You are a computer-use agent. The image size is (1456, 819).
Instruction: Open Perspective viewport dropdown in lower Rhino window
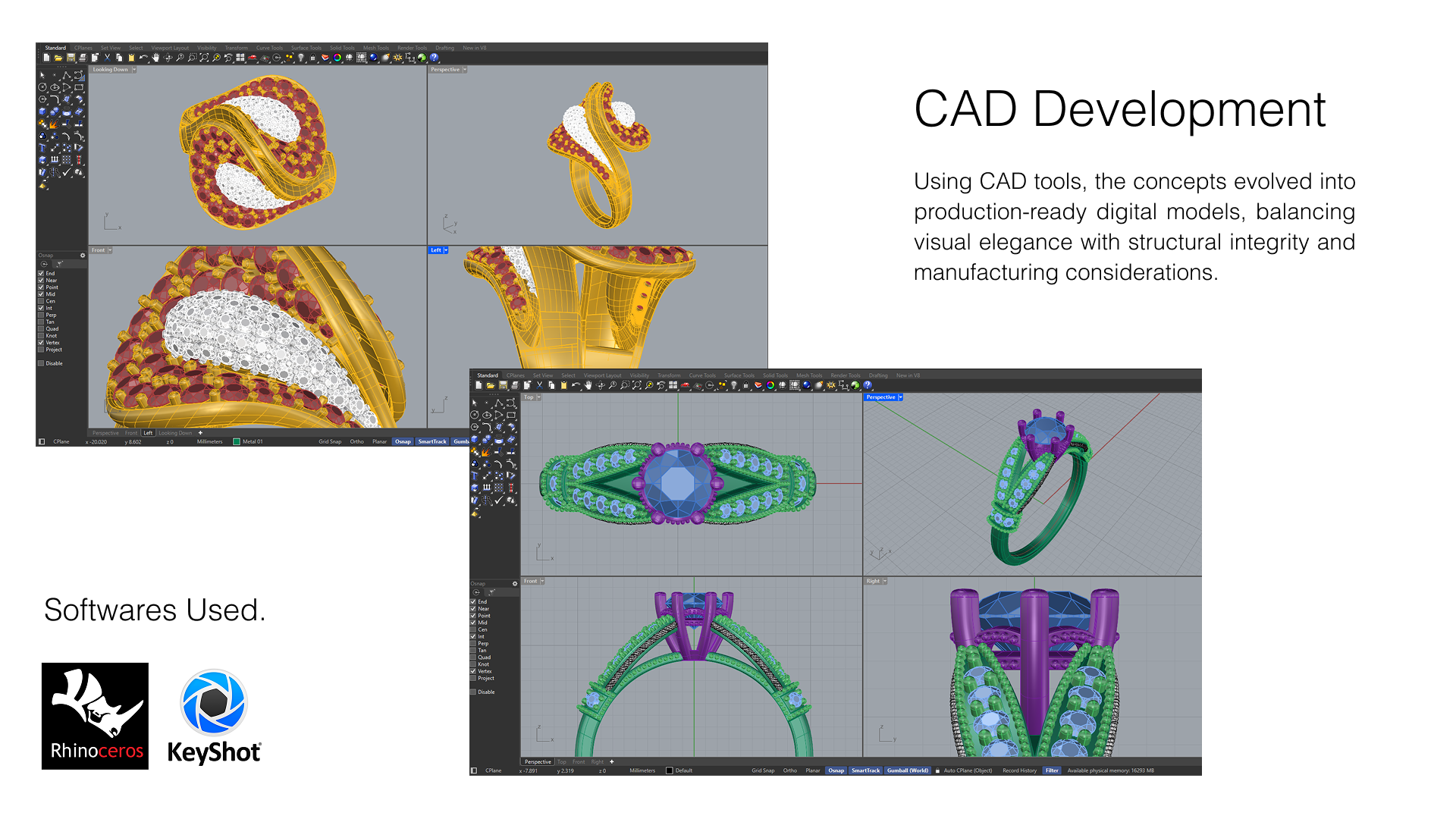point(900,397)
